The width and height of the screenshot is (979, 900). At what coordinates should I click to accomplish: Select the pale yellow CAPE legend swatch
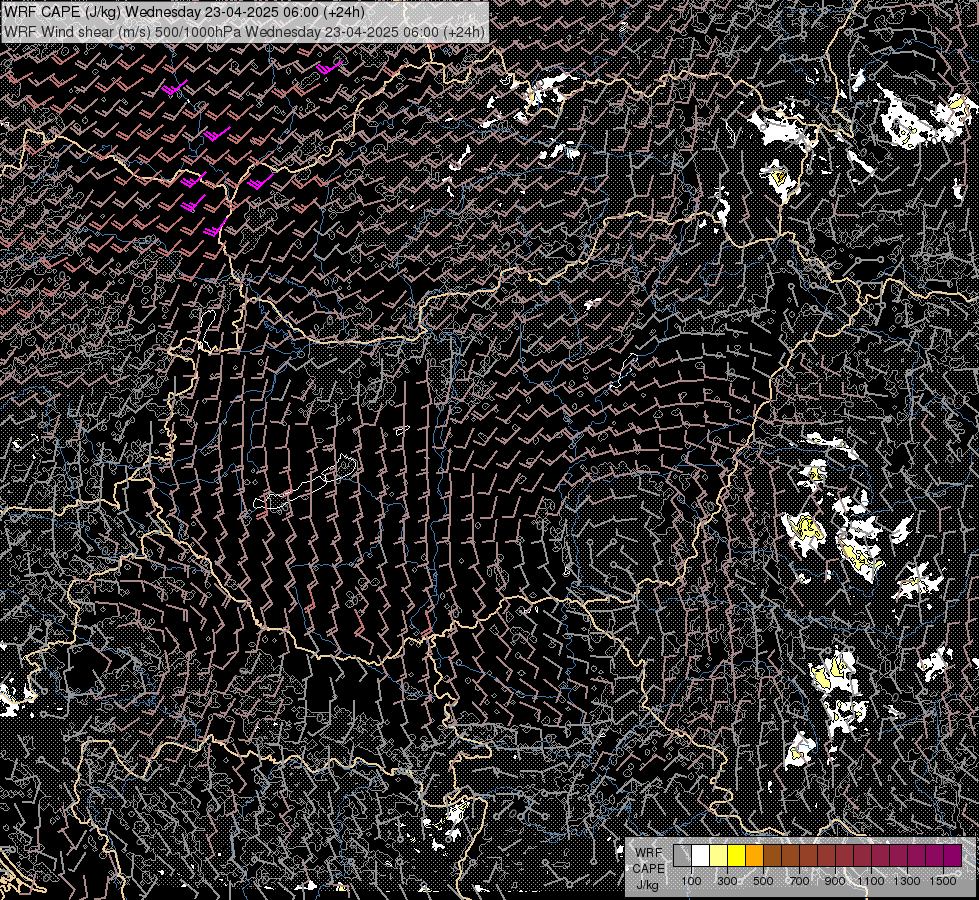coord(719,856)
